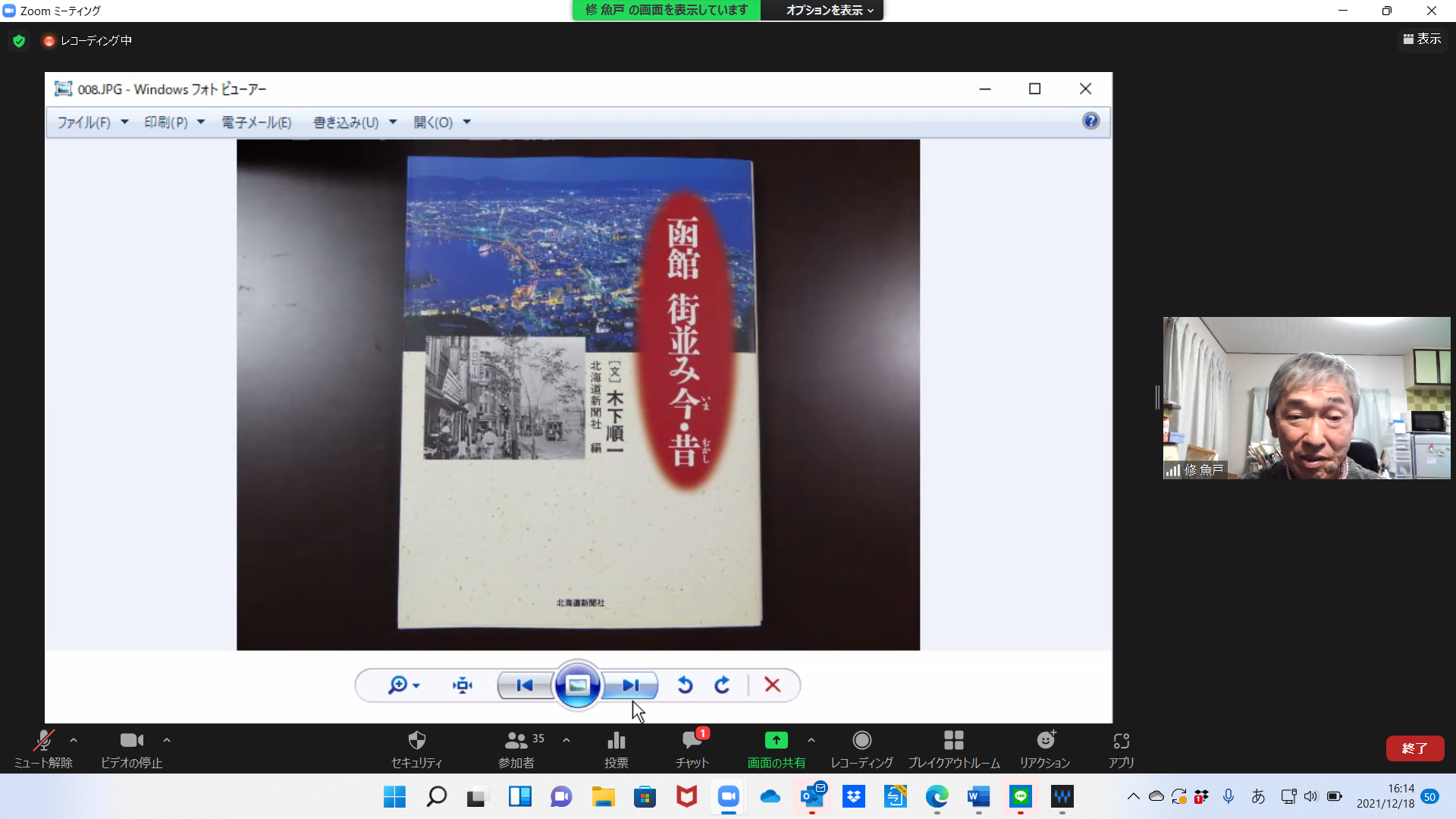The image size is (1456, 819).
Task: Open the チャット chat panel
Action: [692, 748]
